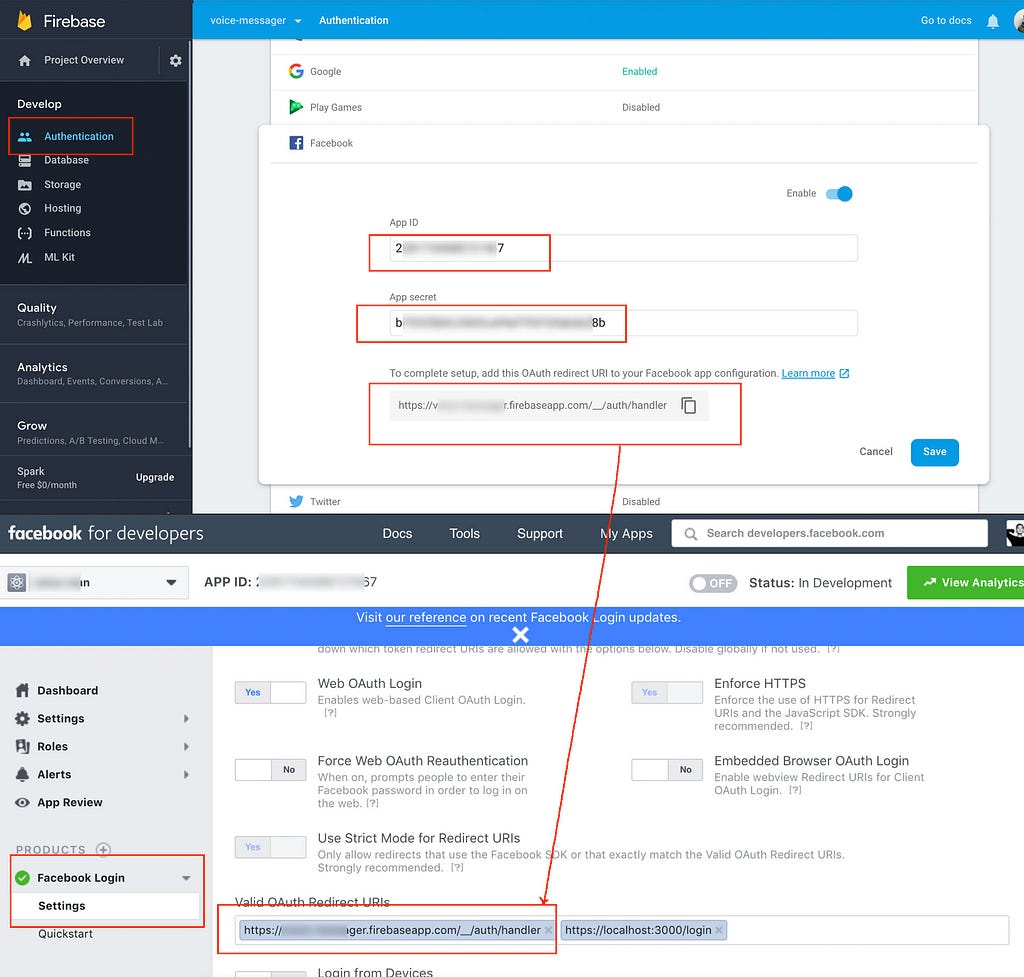
Task: Click the Facebook search magnifier icon
Action: [690, 534]
